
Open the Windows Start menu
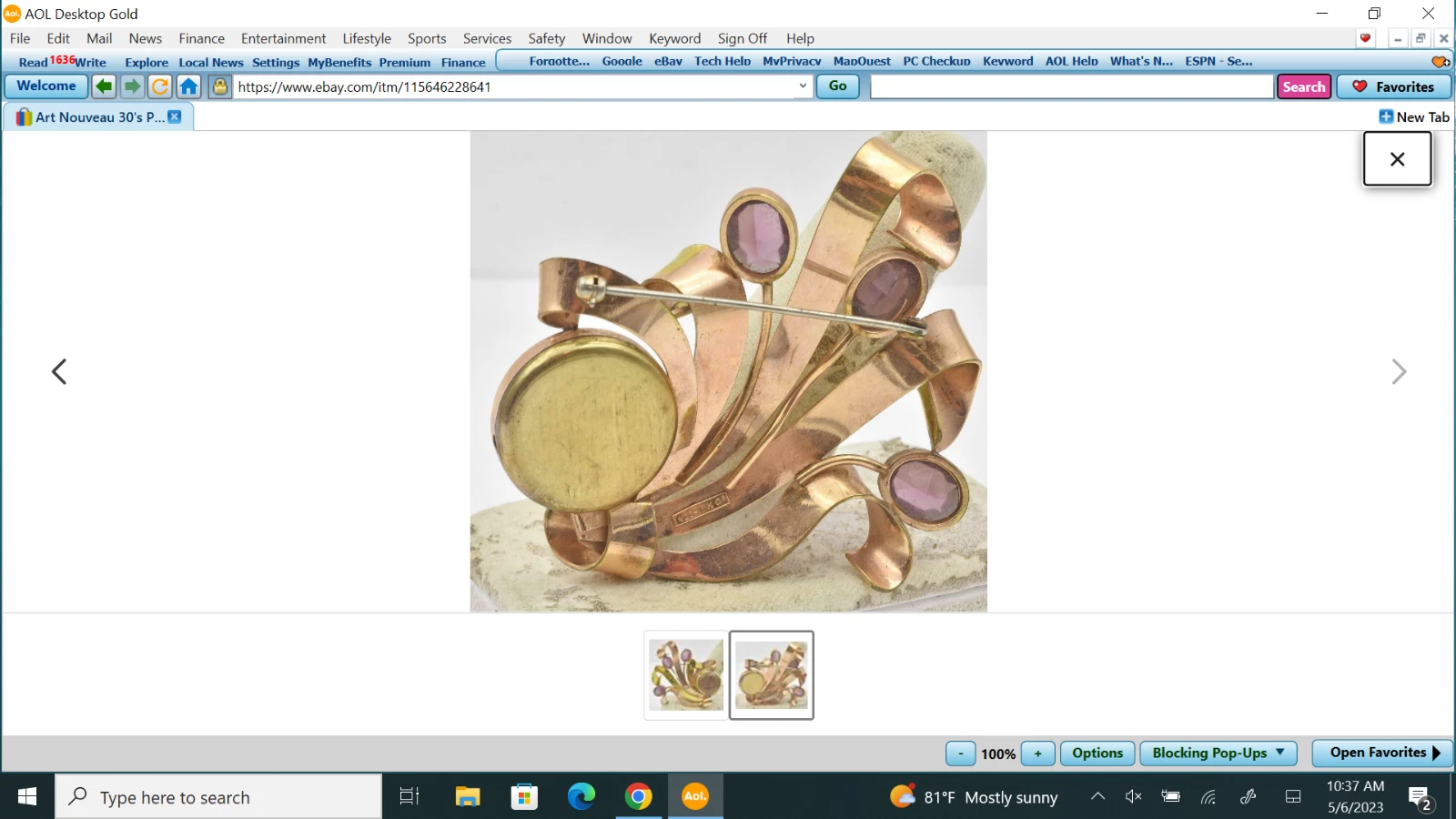click(x=27, y=797)
